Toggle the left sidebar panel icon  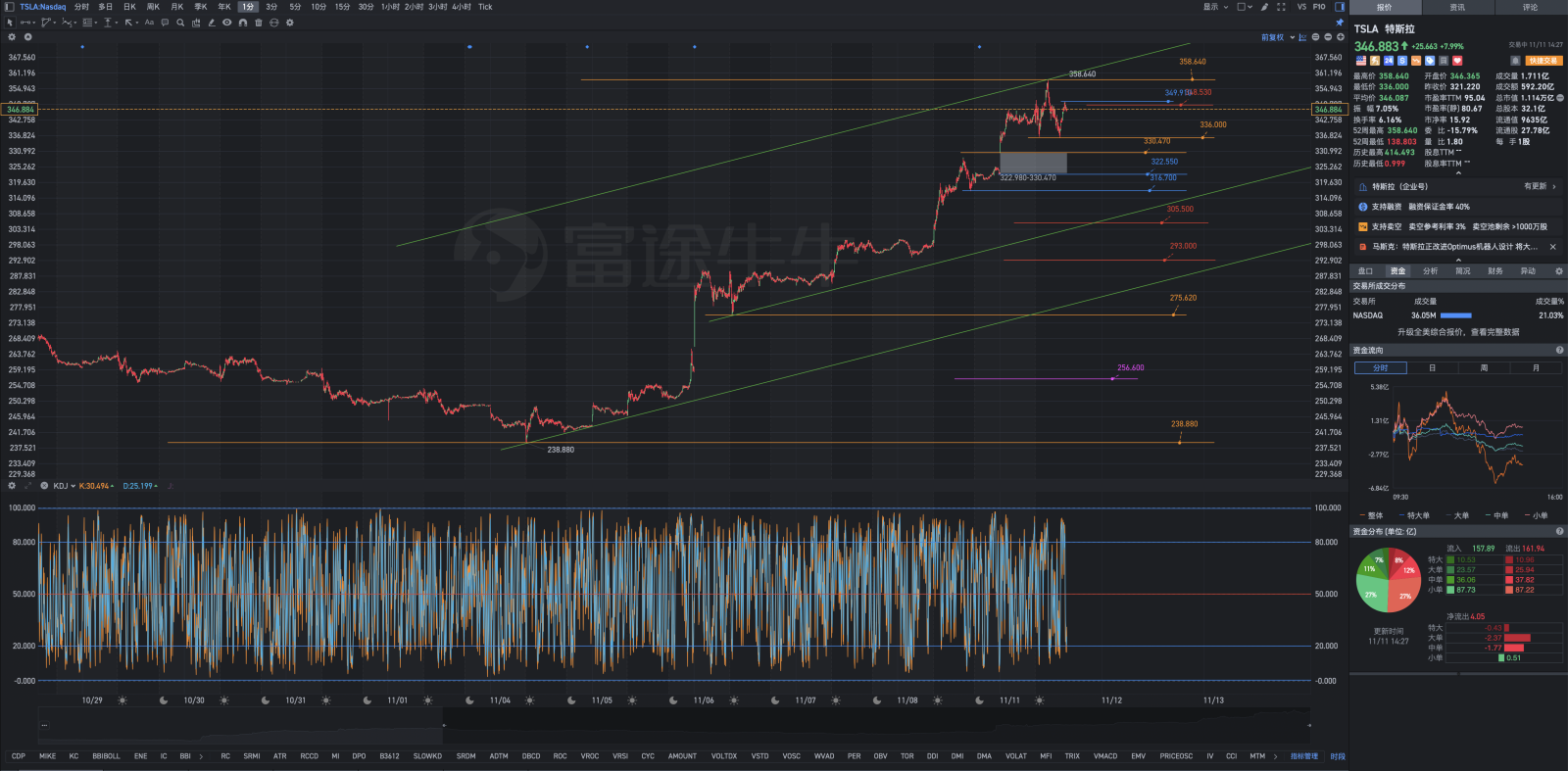pos(10,7)
